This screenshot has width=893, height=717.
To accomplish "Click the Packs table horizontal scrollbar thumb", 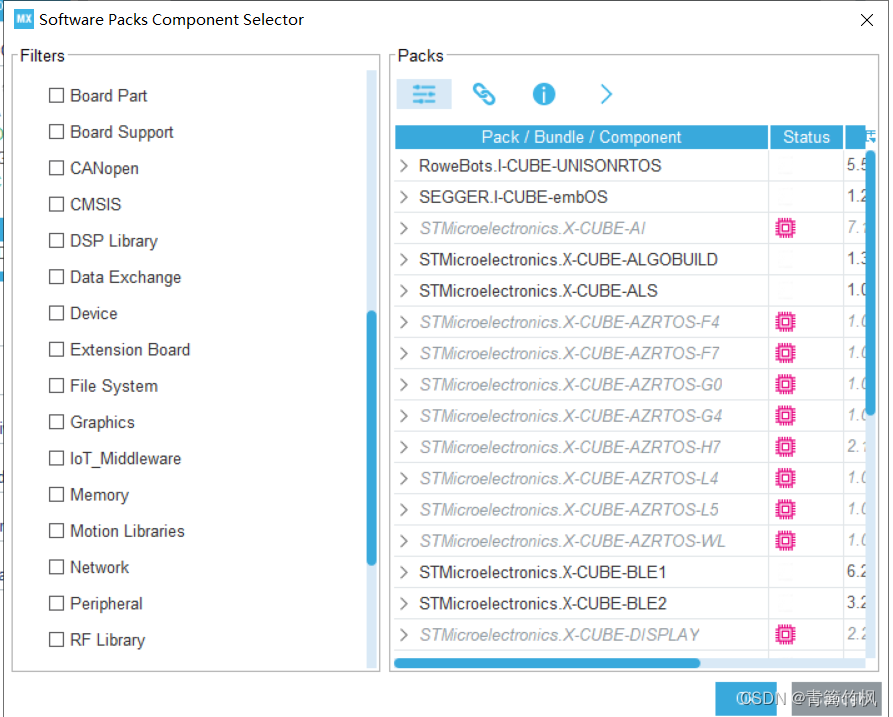I will [x=547, y=663].
